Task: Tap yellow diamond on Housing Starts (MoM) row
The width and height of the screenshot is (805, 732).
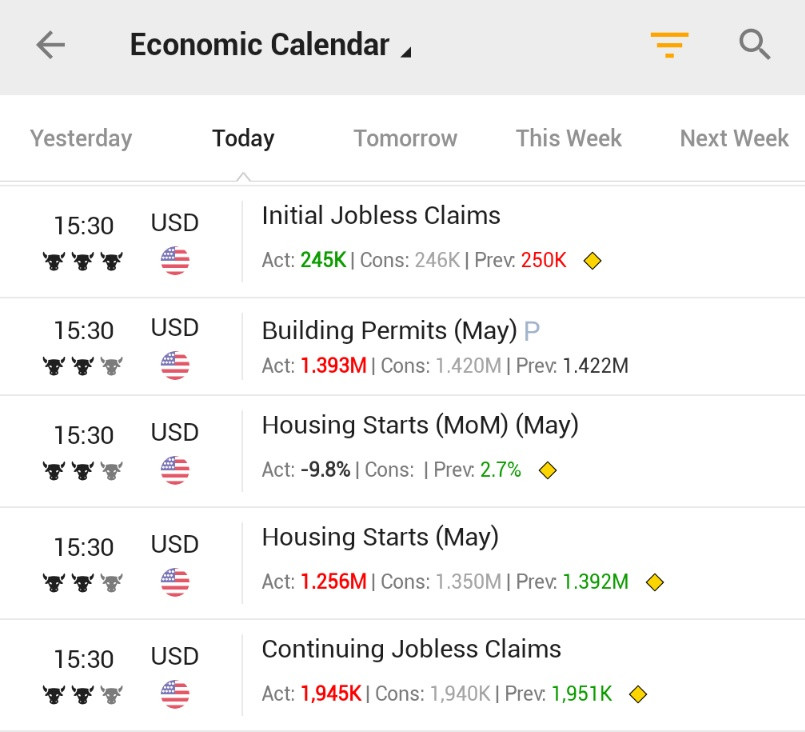Action: (x=547, y=470)
